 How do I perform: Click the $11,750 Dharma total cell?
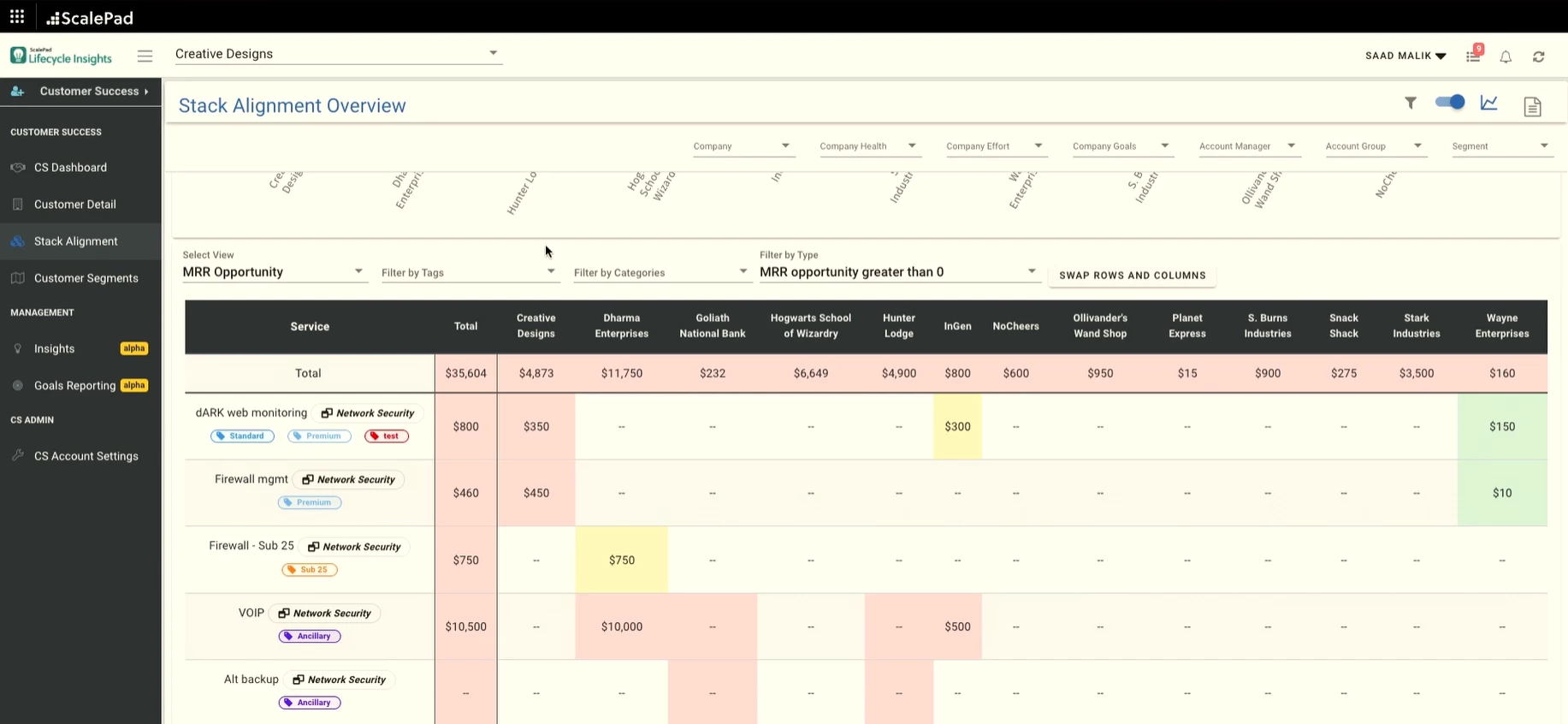[x=622, y=374]
